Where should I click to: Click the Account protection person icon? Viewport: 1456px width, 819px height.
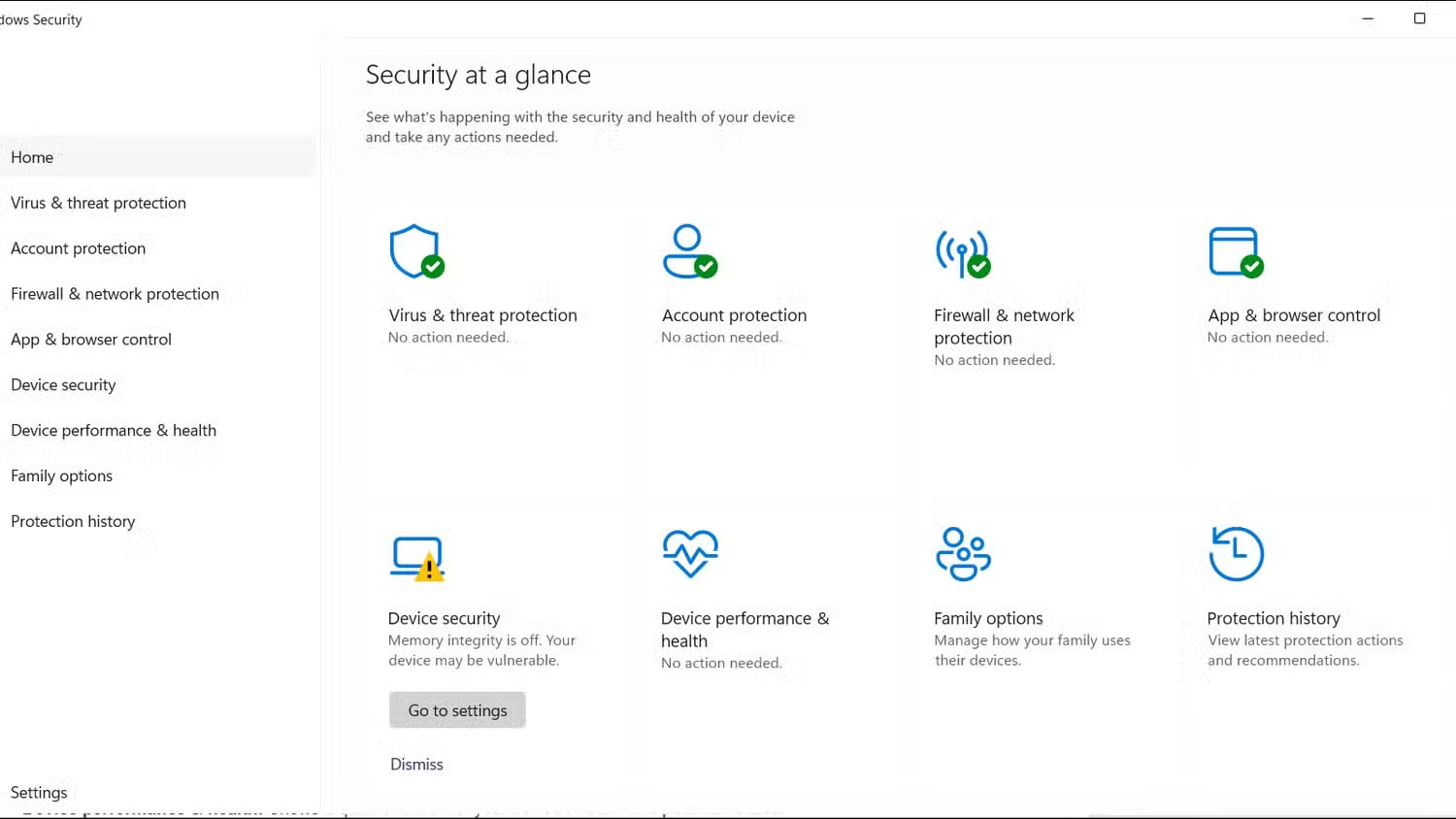(690, 251)
